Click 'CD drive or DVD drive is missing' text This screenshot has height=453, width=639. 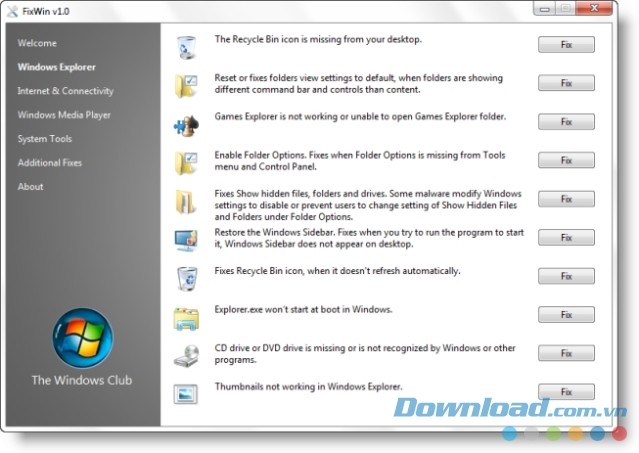pos(365,354)
